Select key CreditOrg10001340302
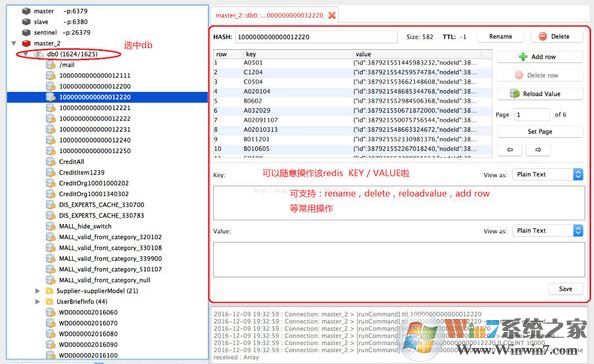594x364 pixels. pos(94,194)
